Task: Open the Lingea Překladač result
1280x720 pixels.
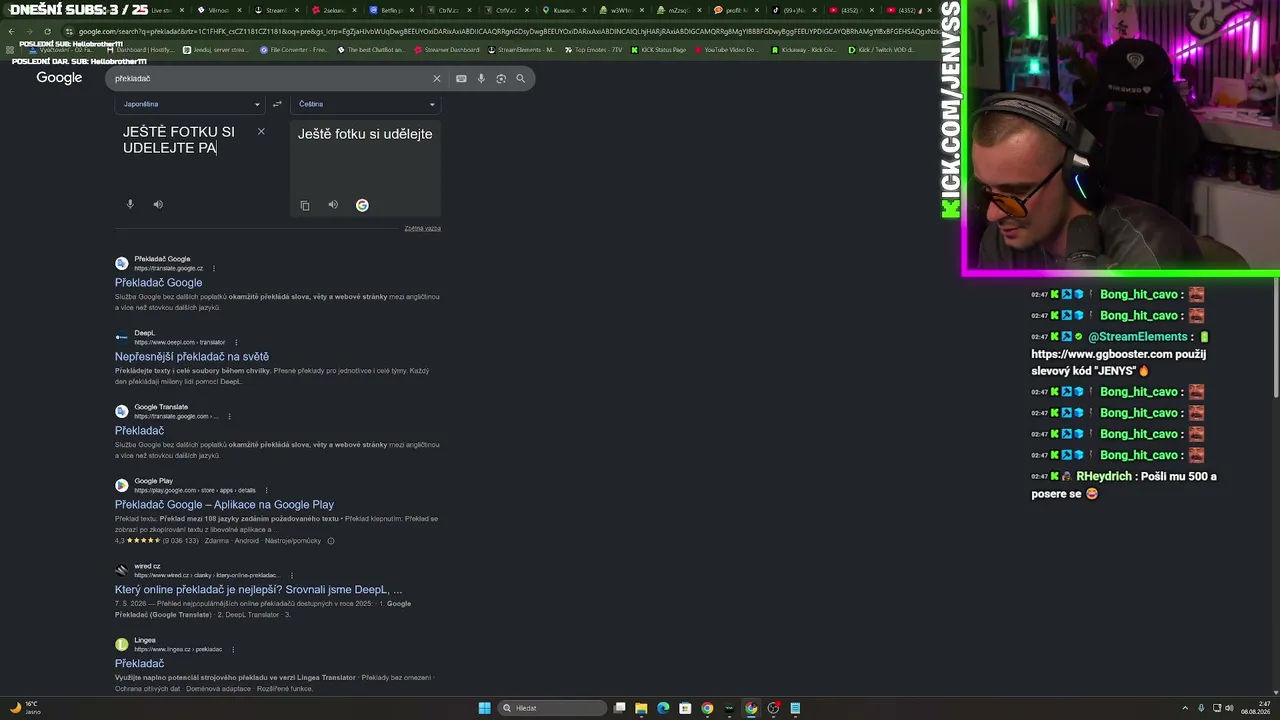Action: click(139, 664)
